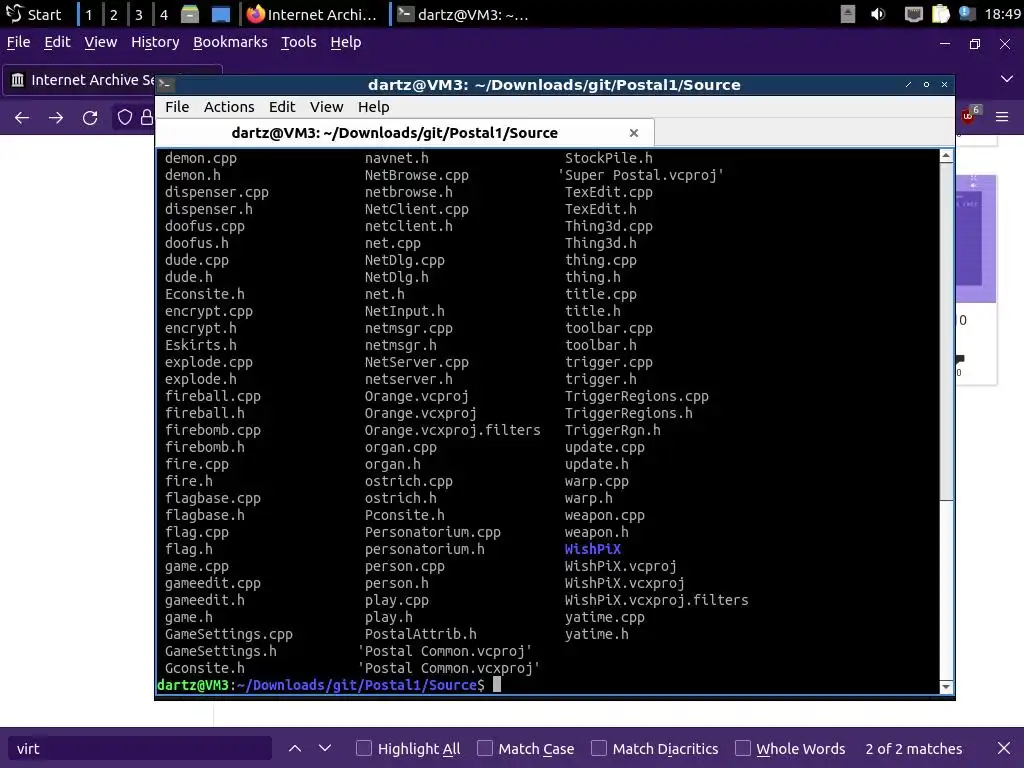Open Firefox Edit menu
The image size is (1024, 768).
pyautogui.click(x=57, y=42)
